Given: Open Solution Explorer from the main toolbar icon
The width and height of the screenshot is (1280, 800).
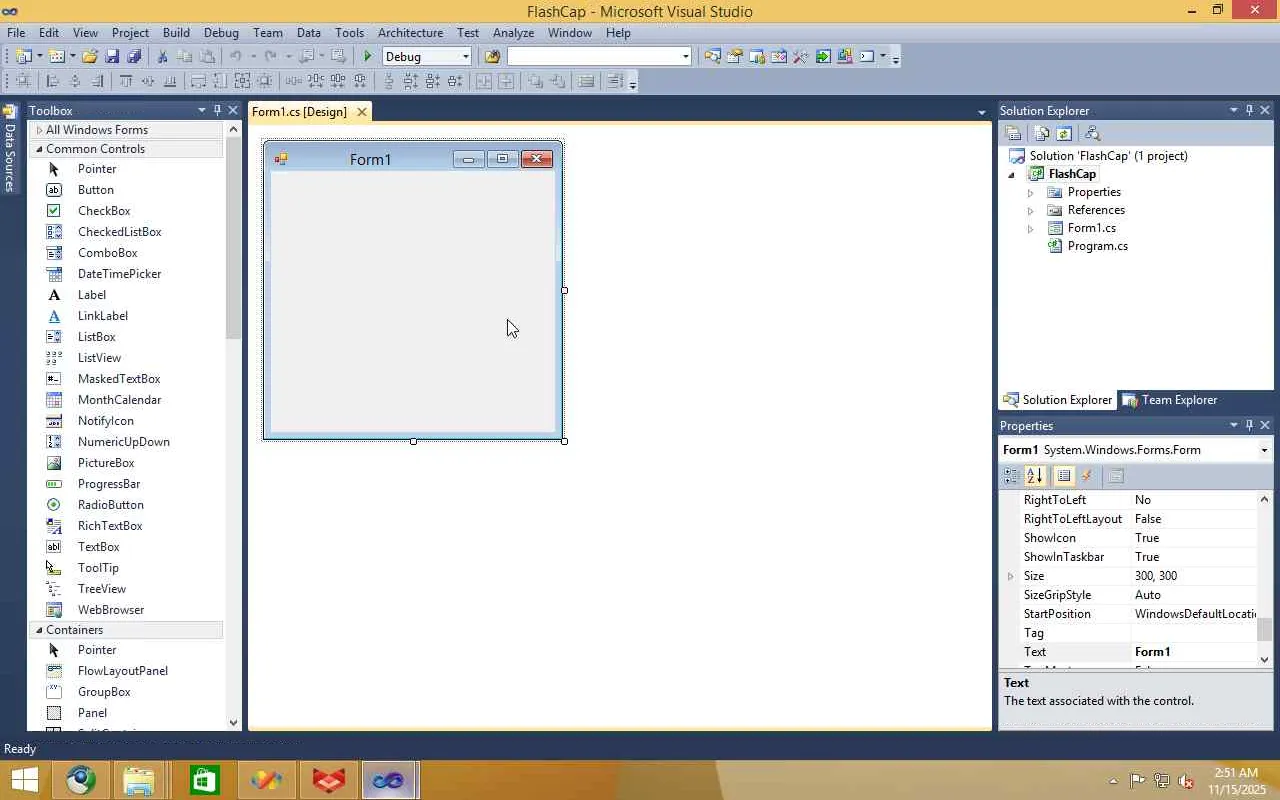Looking at the screenshot, I should pos(712,57).
